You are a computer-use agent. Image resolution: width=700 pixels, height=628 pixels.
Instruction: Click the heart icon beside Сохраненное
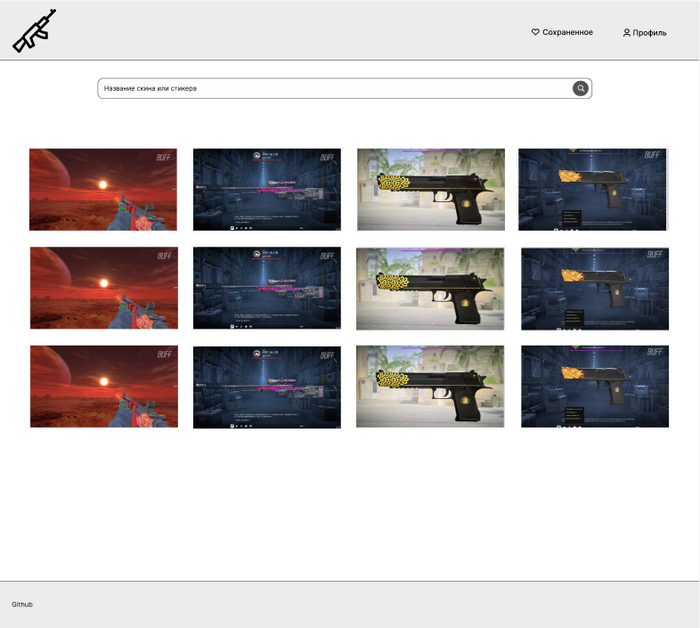(535, 32)
